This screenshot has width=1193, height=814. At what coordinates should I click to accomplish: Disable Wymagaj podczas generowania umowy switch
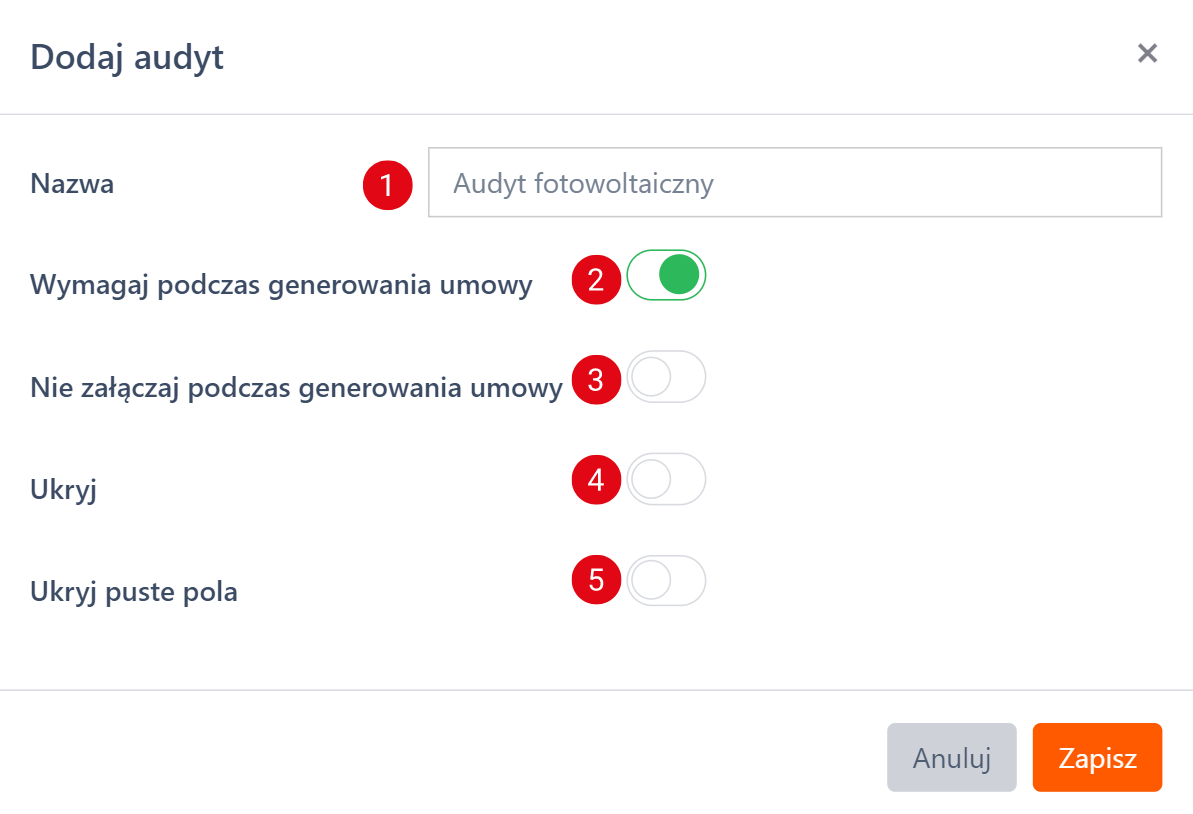pos(666,275)
